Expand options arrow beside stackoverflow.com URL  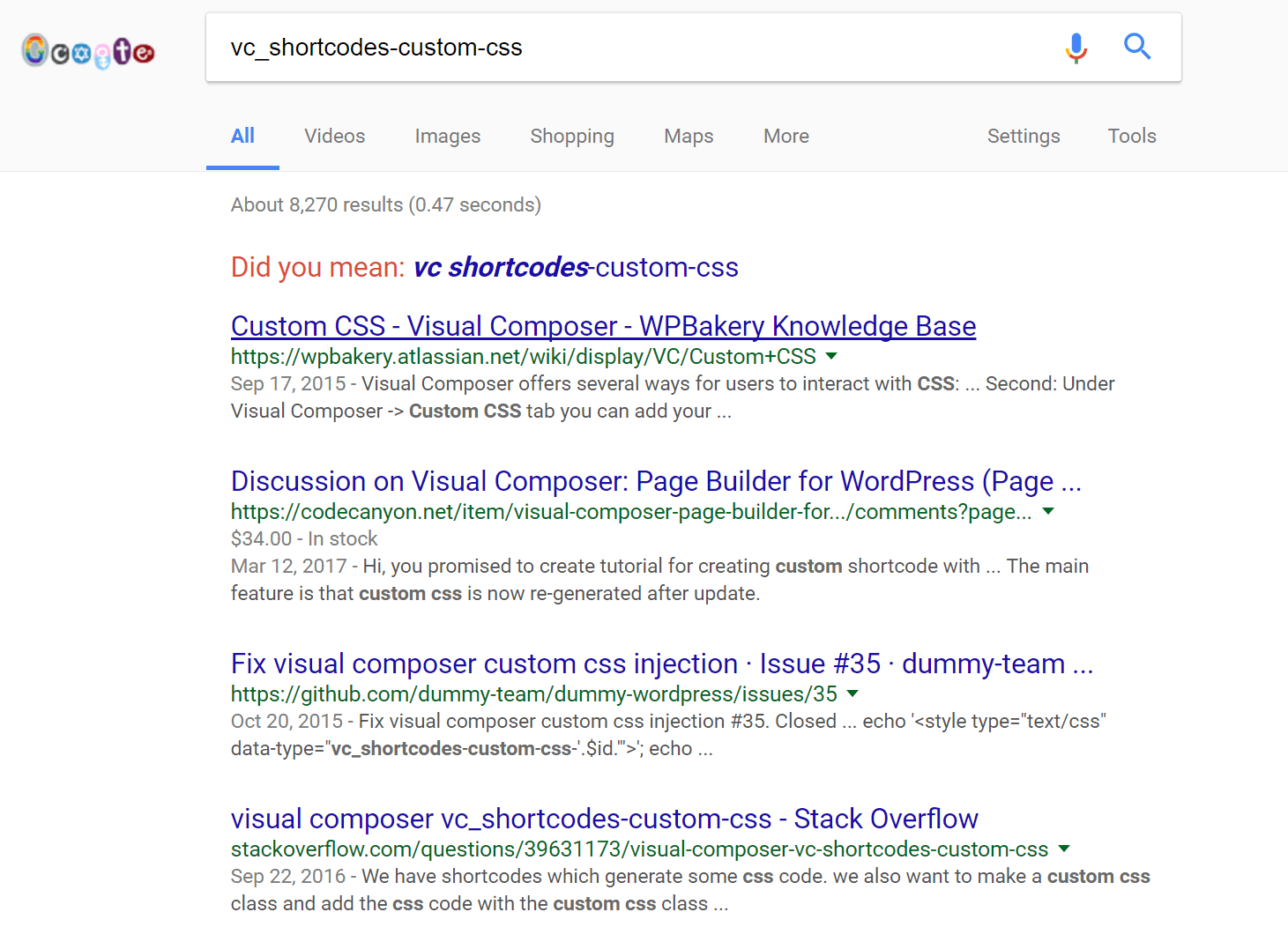pyautogui.click(x=1064, y=849)
